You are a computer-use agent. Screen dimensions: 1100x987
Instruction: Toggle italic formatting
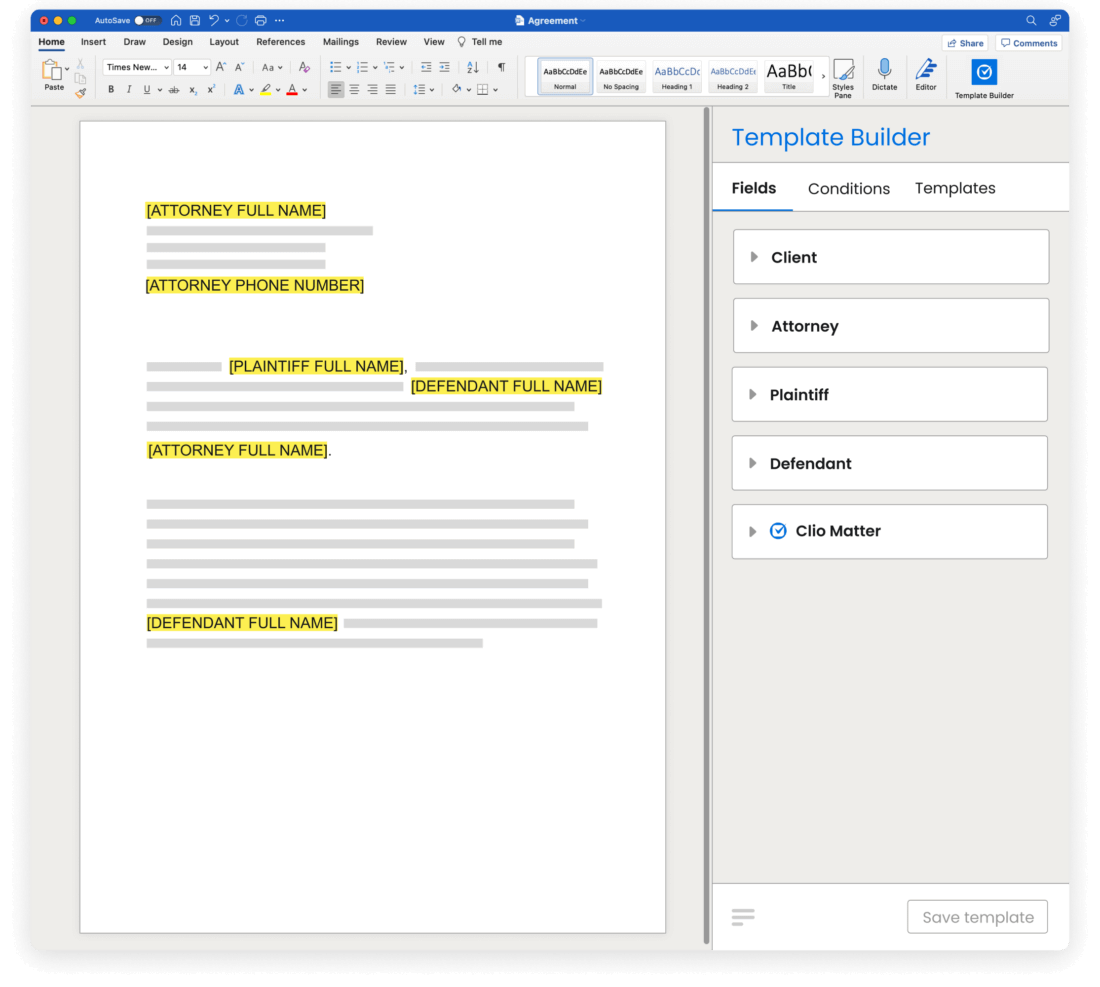[x=129, y=89]
